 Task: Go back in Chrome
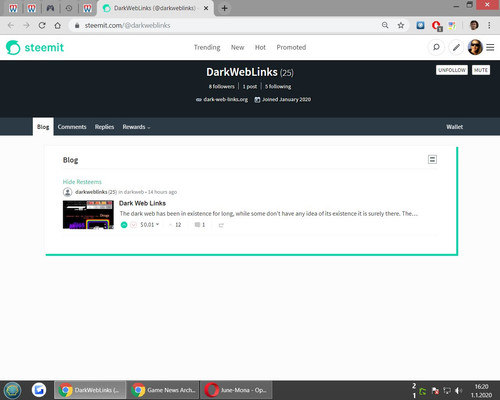coord(11,25)
